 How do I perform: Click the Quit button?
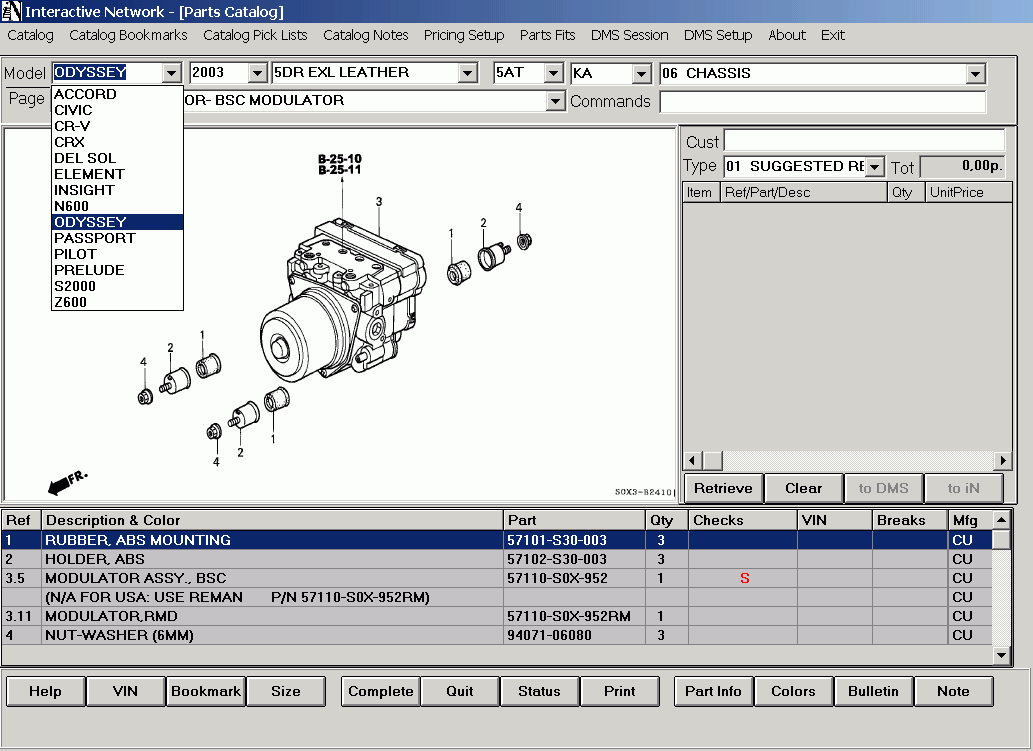click(460, 691)
